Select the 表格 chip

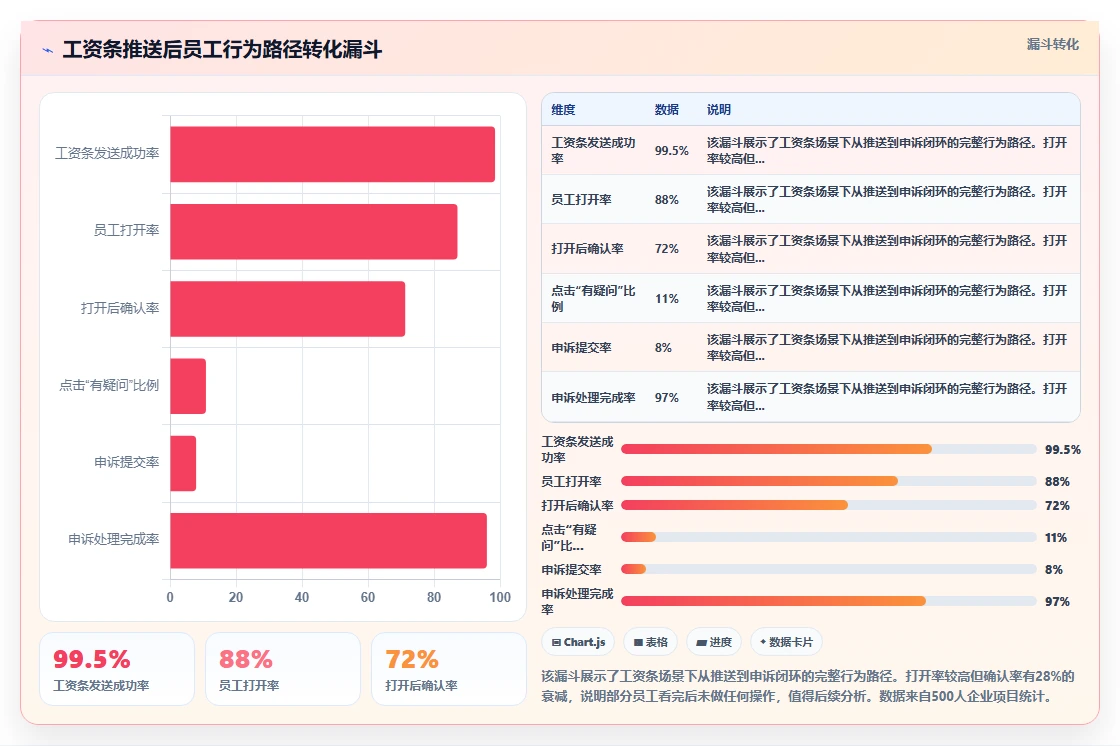651,642
